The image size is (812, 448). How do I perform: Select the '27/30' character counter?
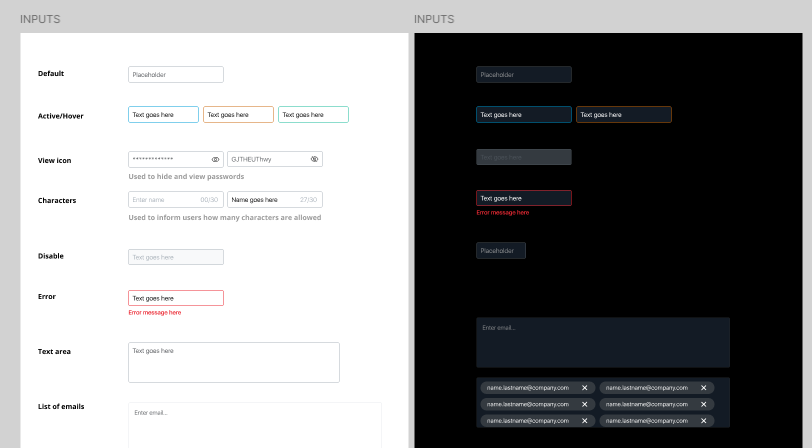point(309,199)
